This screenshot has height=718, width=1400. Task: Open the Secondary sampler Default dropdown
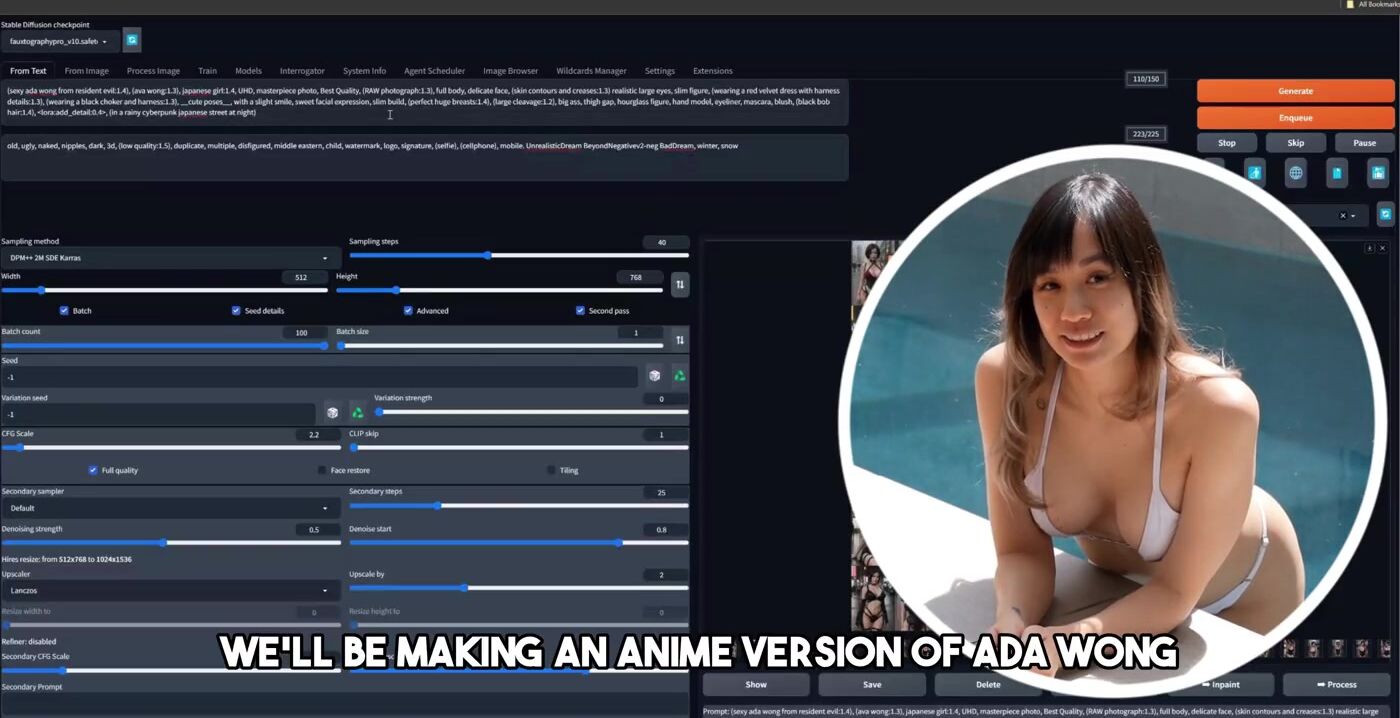(170, 508)
